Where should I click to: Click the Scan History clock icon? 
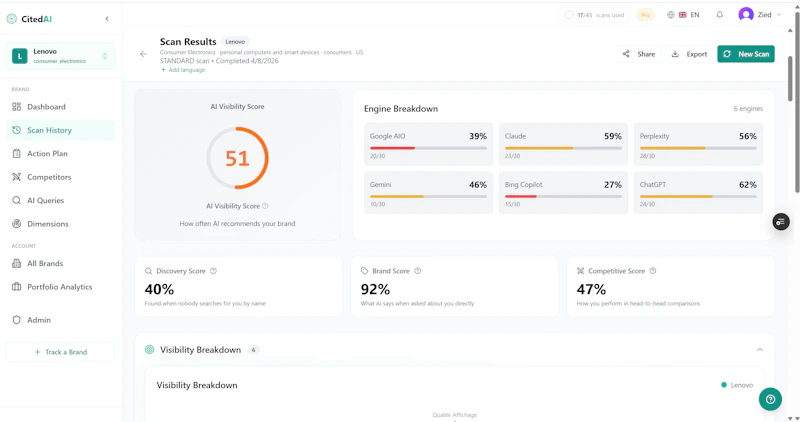coord(16,130)
